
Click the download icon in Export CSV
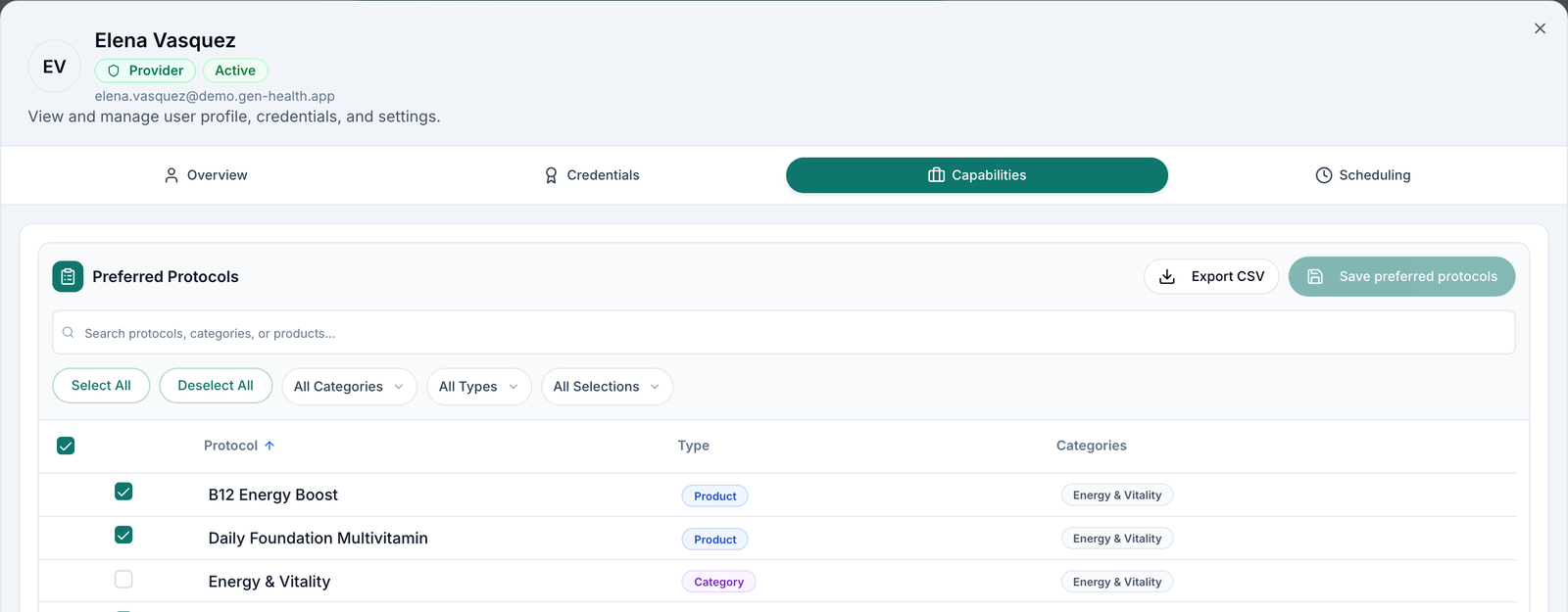click(1167, 277)
